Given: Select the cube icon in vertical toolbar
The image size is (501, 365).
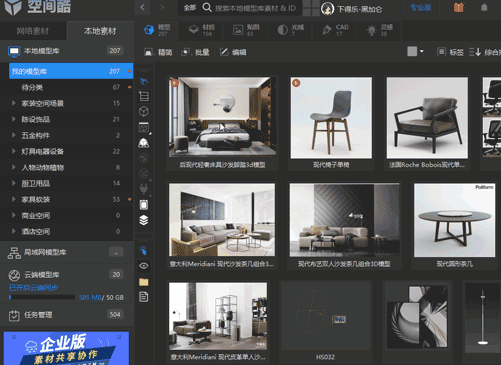Looking at the screenshot, I should [144, 111].
